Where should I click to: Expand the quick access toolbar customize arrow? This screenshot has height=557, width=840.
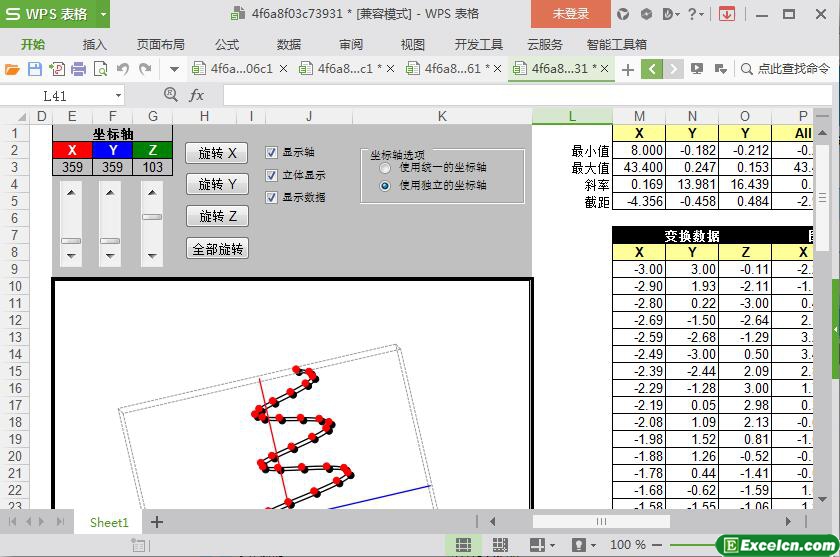pyautogui.click(x=174, y=69)
